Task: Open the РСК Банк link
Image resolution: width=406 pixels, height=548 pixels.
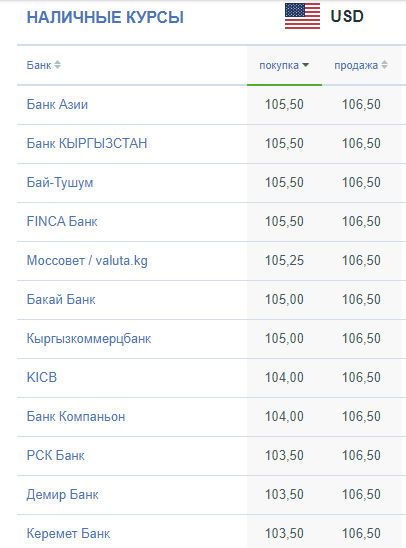Action: click(56, 456)
